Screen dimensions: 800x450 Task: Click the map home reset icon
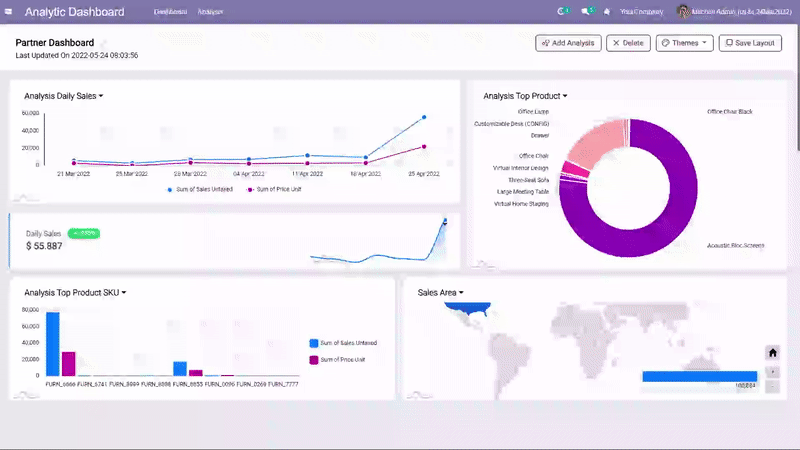click(772, 353)
